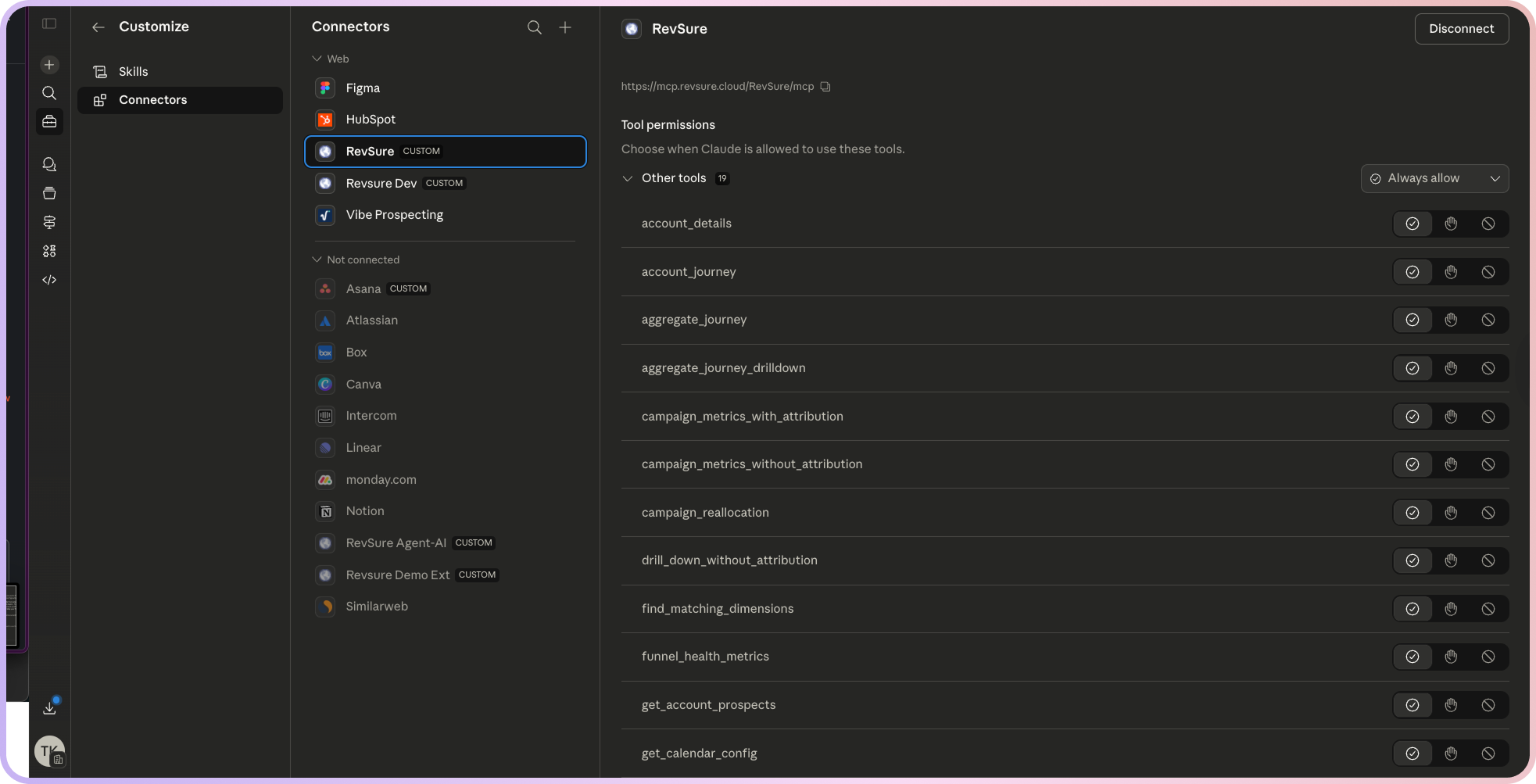This screenshot has height=784, width=1536.
Task: Toggle the sidebar panel icon
Action: click(49, 23)
